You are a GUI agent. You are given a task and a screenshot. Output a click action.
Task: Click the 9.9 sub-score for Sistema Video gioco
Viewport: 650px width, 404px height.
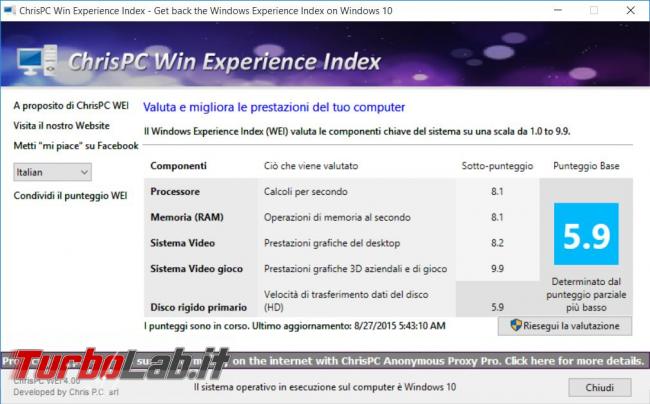point(497,269)
